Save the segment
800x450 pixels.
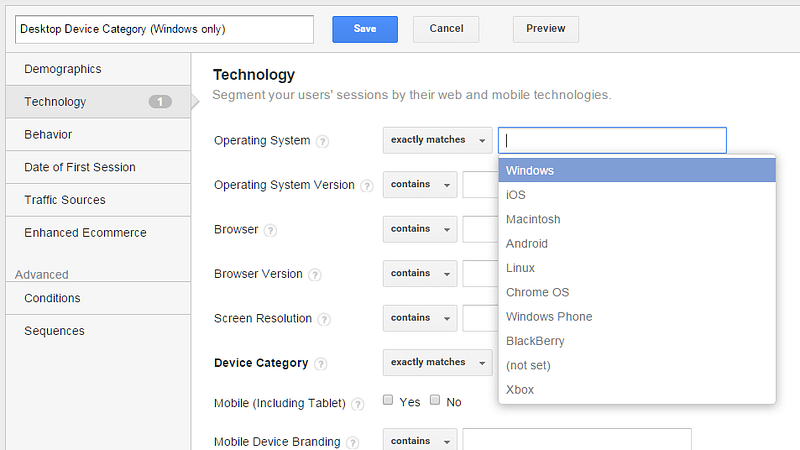coord(365,29)
